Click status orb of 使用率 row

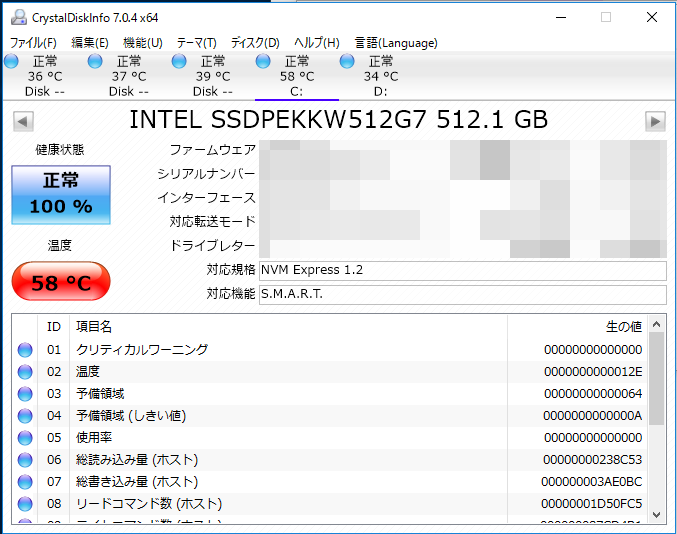click(25, 438)
